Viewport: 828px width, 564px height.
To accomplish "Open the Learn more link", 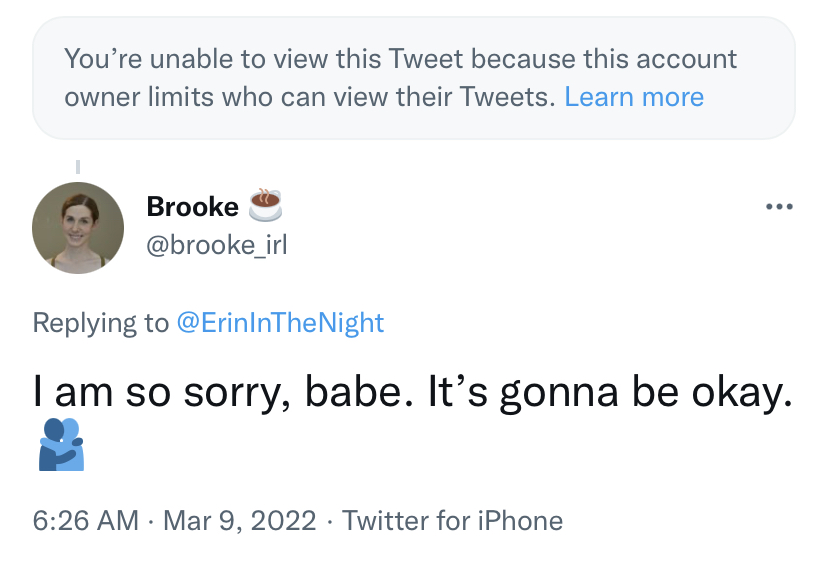I will click(x=634, y=97).
